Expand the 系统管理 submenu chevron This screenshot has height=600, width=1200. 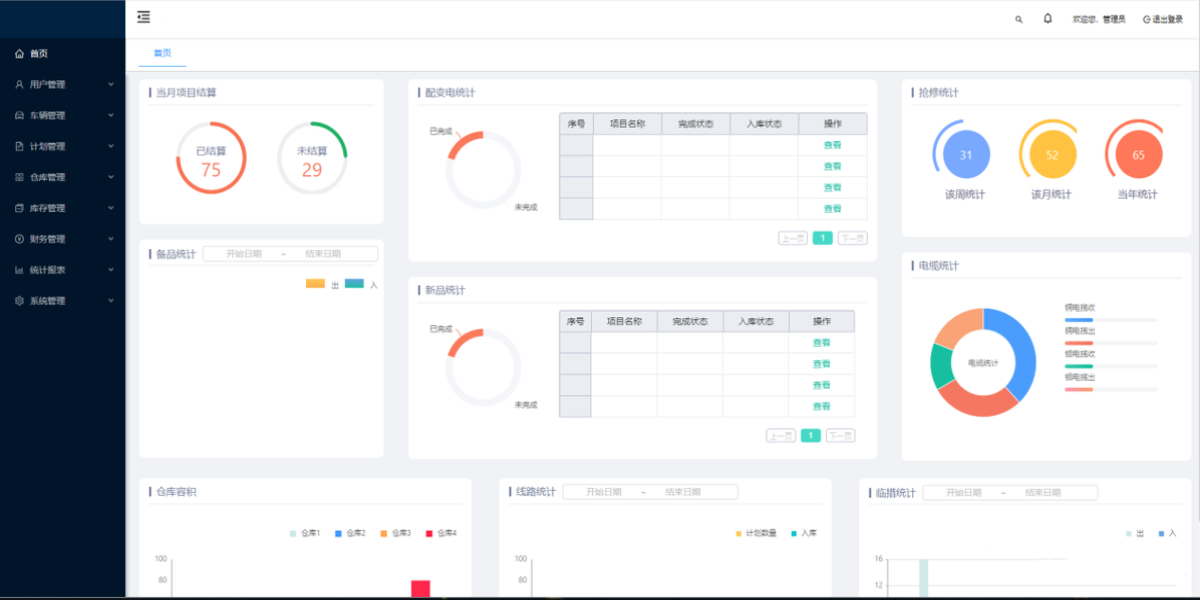coord(111,301)
